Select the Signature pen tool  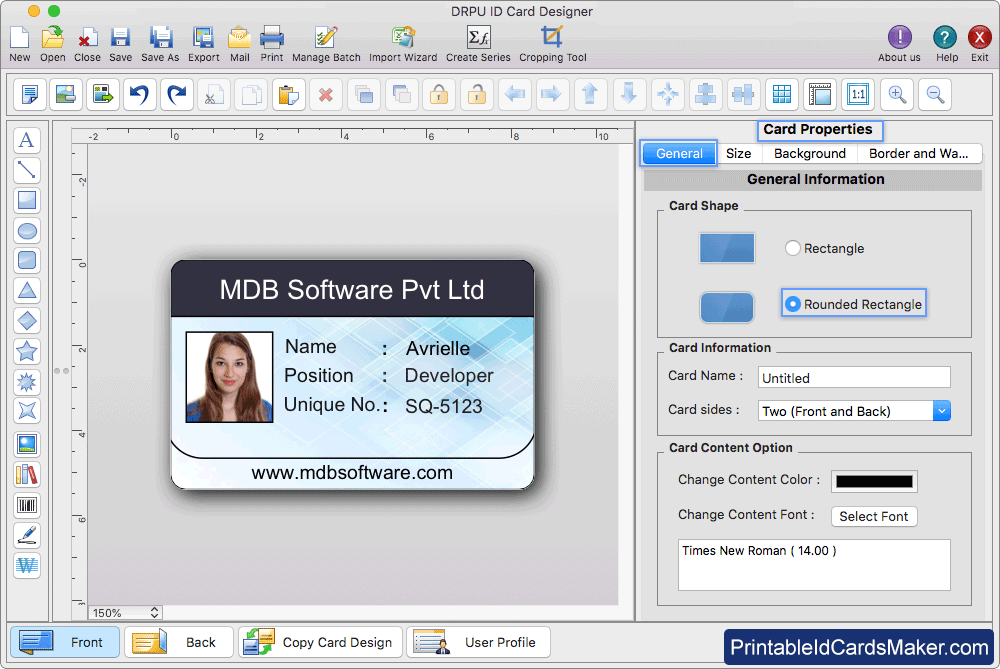tap(27, 535)
